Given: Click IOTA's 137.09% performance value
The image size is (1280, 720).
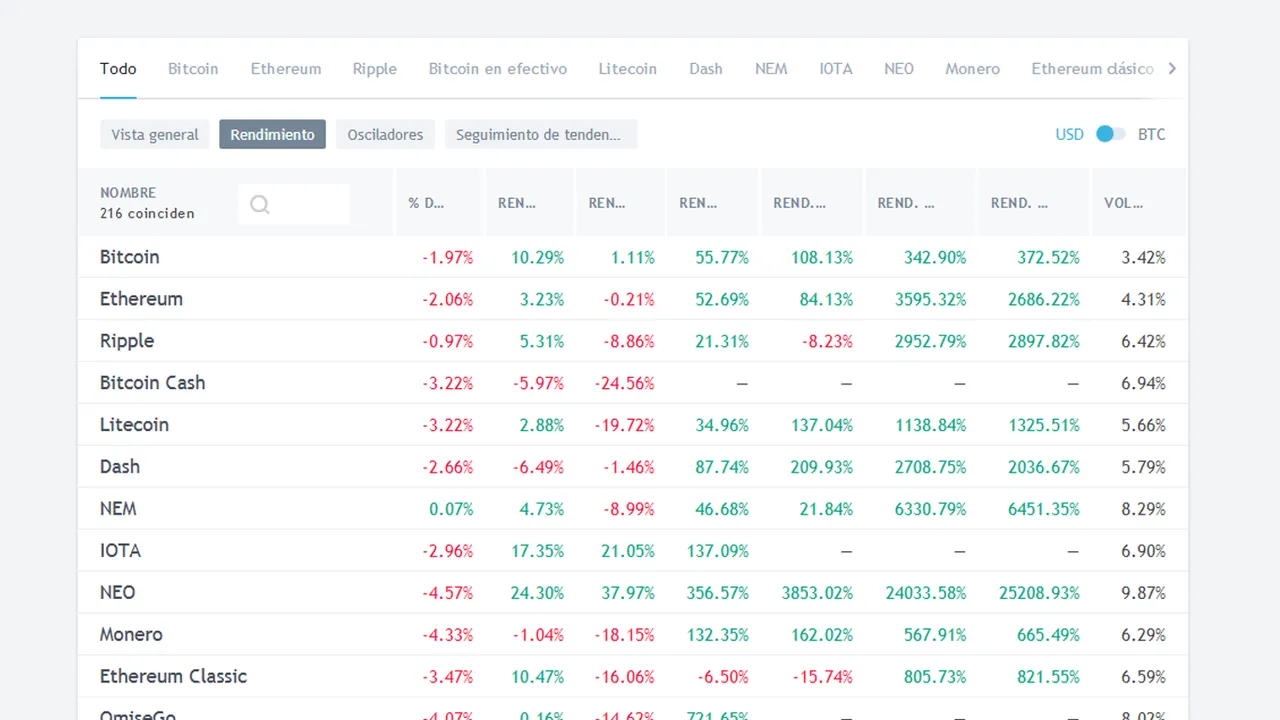Looking at the screenshot, I should (718, 552).
